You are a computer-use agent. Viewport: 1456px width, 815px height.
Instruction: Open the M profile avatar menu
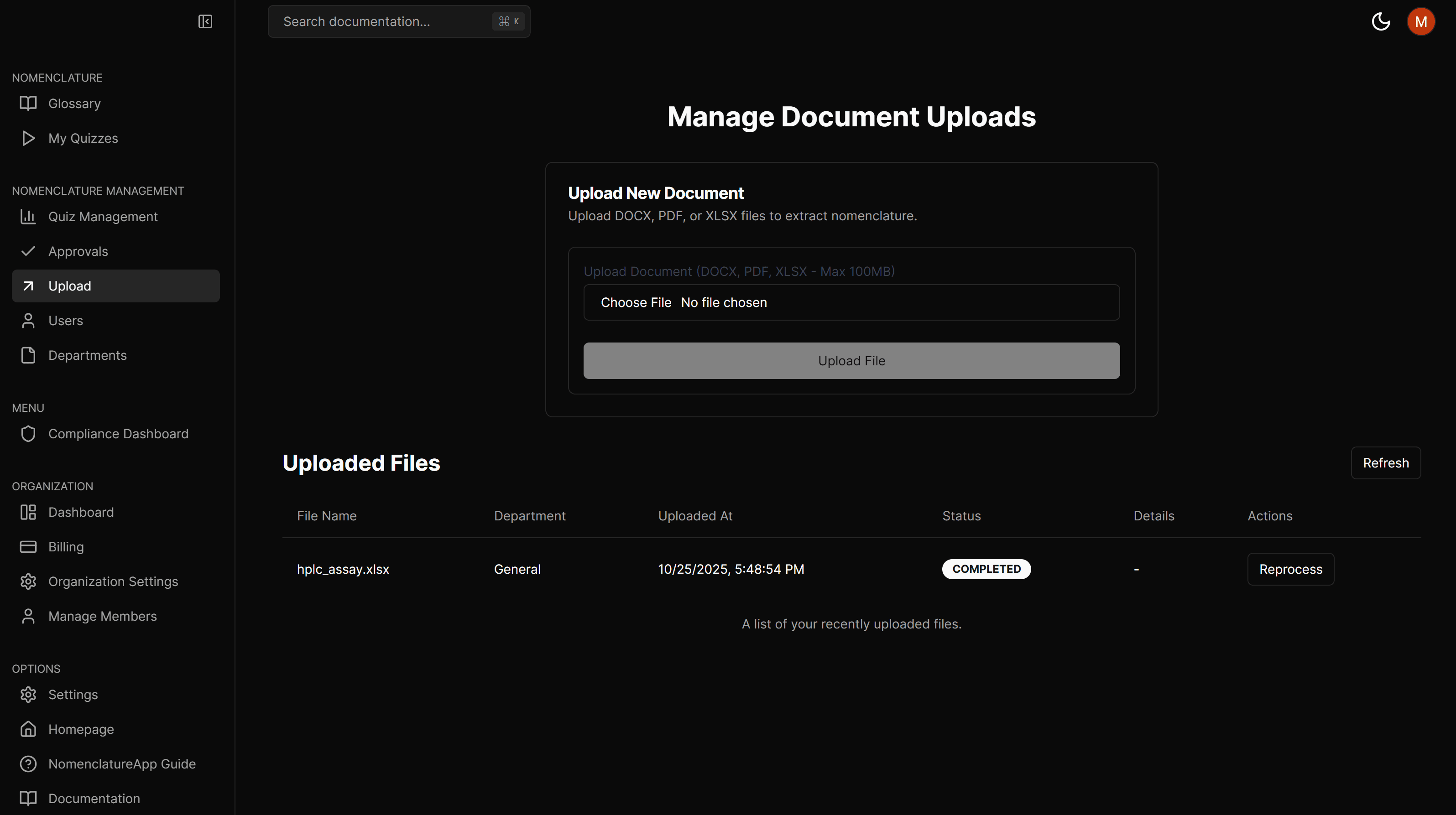tap(1421, 21)
